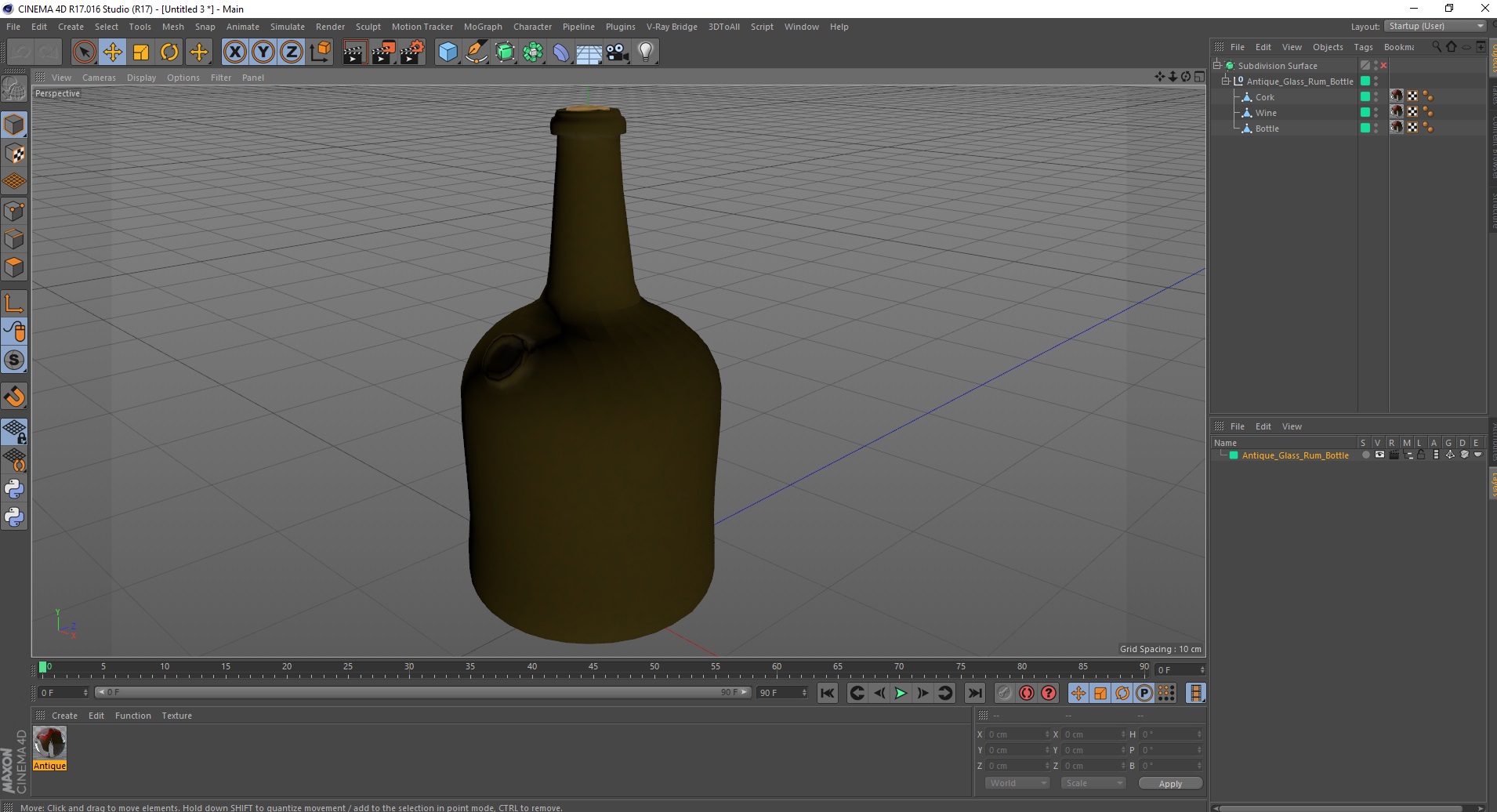
Task: Toggle the X axis lock
Action: [x=234, y=53]
